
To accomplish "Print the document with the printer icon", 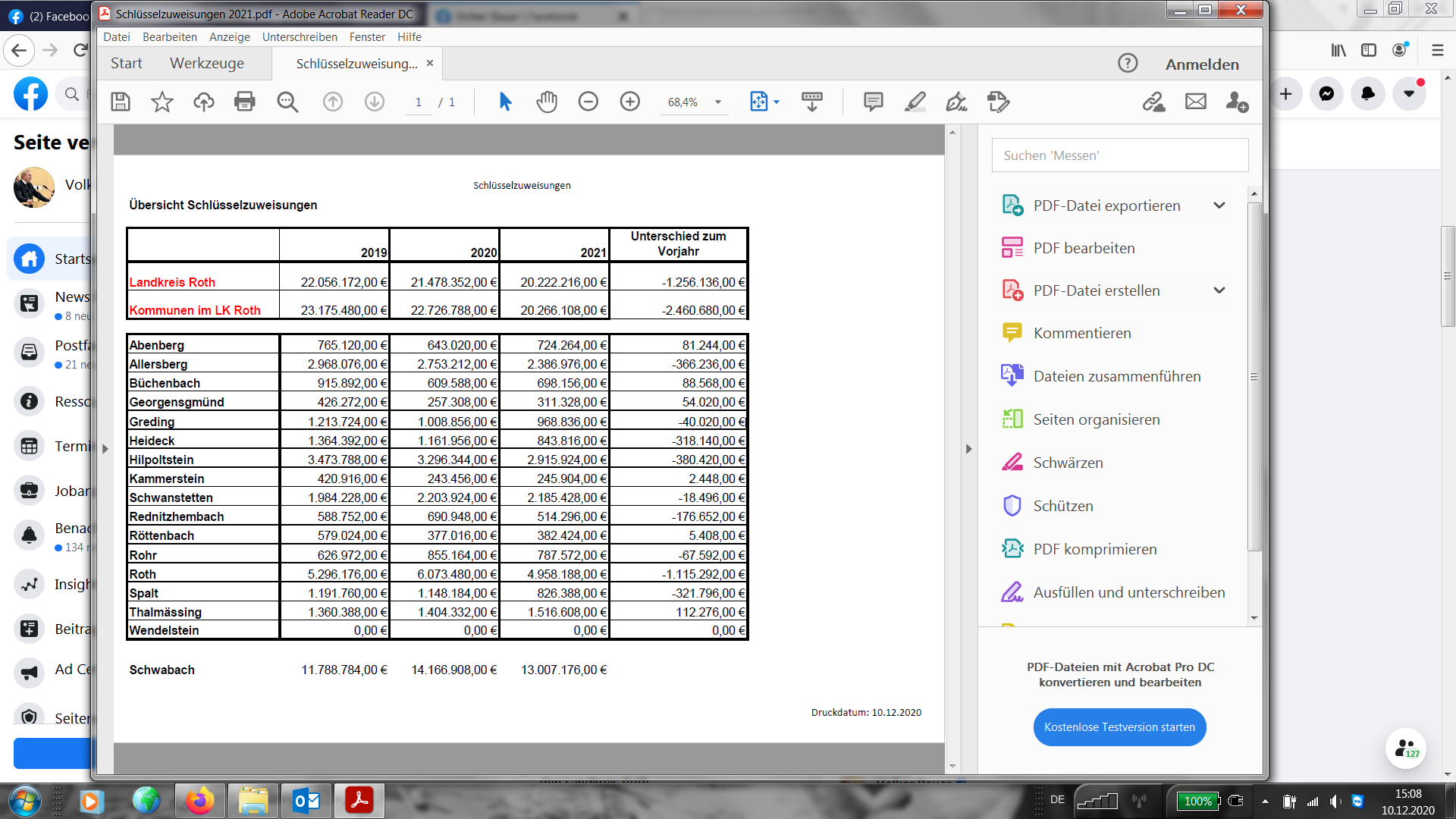I will [x=245, y=102].
